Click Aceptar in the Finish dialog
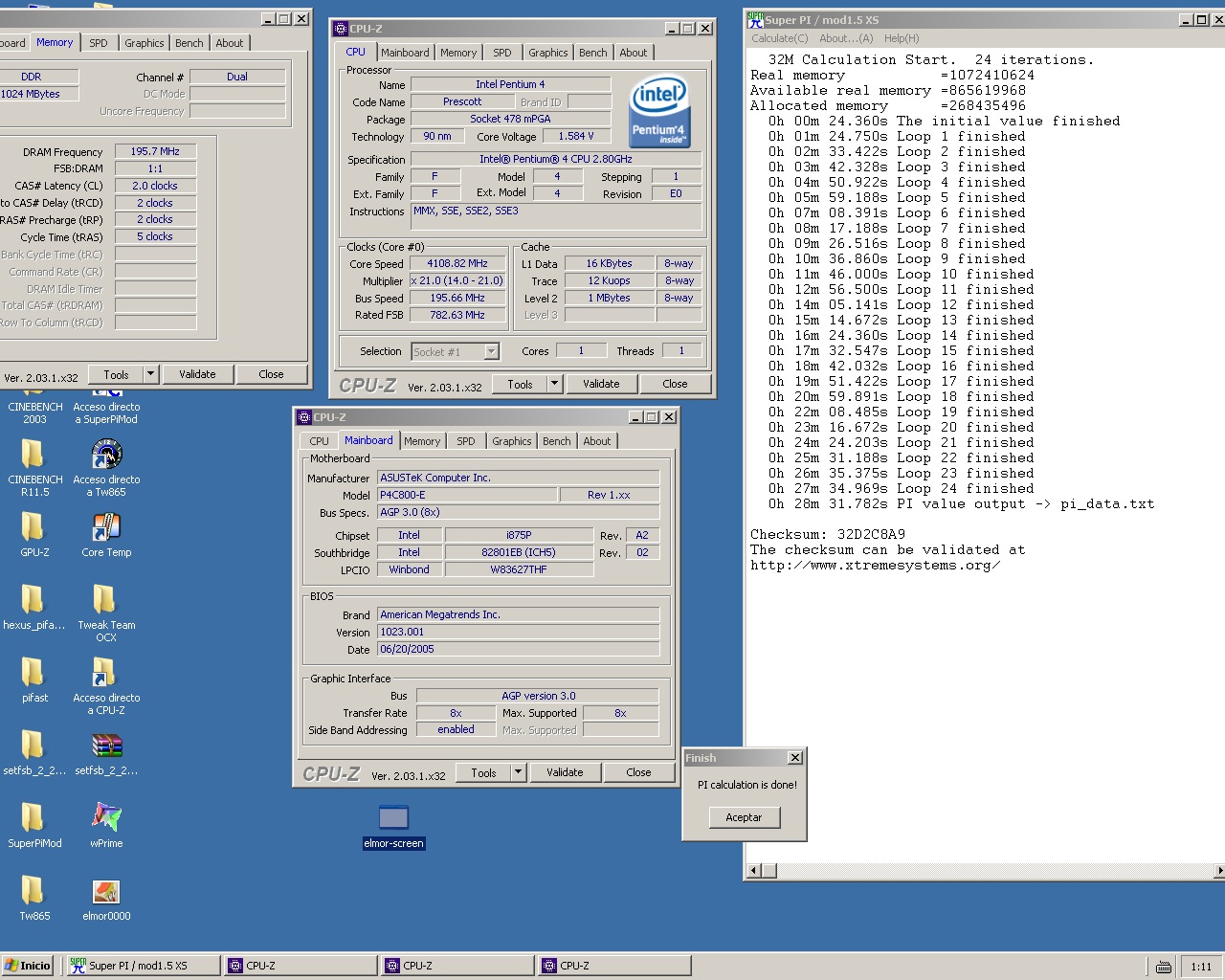Viewport: 1225px width, 980px height. point(744,817)
